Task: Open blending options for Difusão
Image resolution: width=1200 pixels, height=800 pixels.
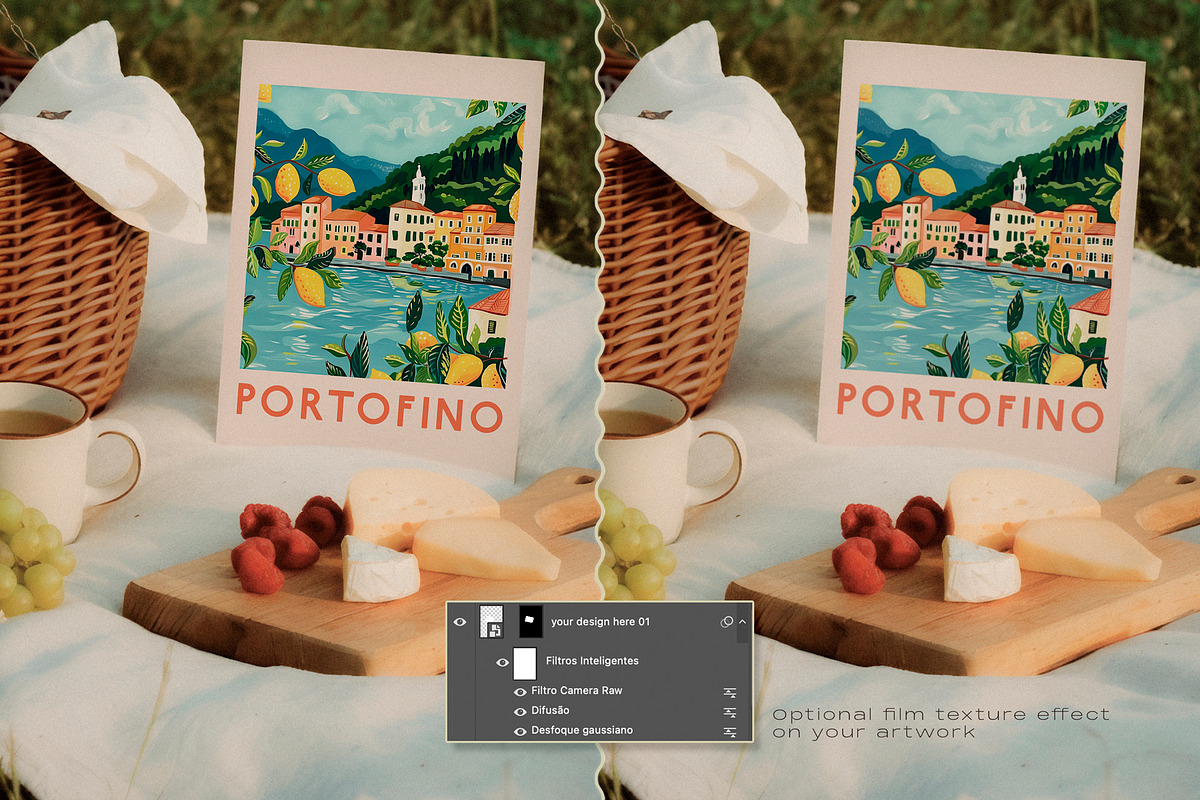Action: tap(730, 711)
